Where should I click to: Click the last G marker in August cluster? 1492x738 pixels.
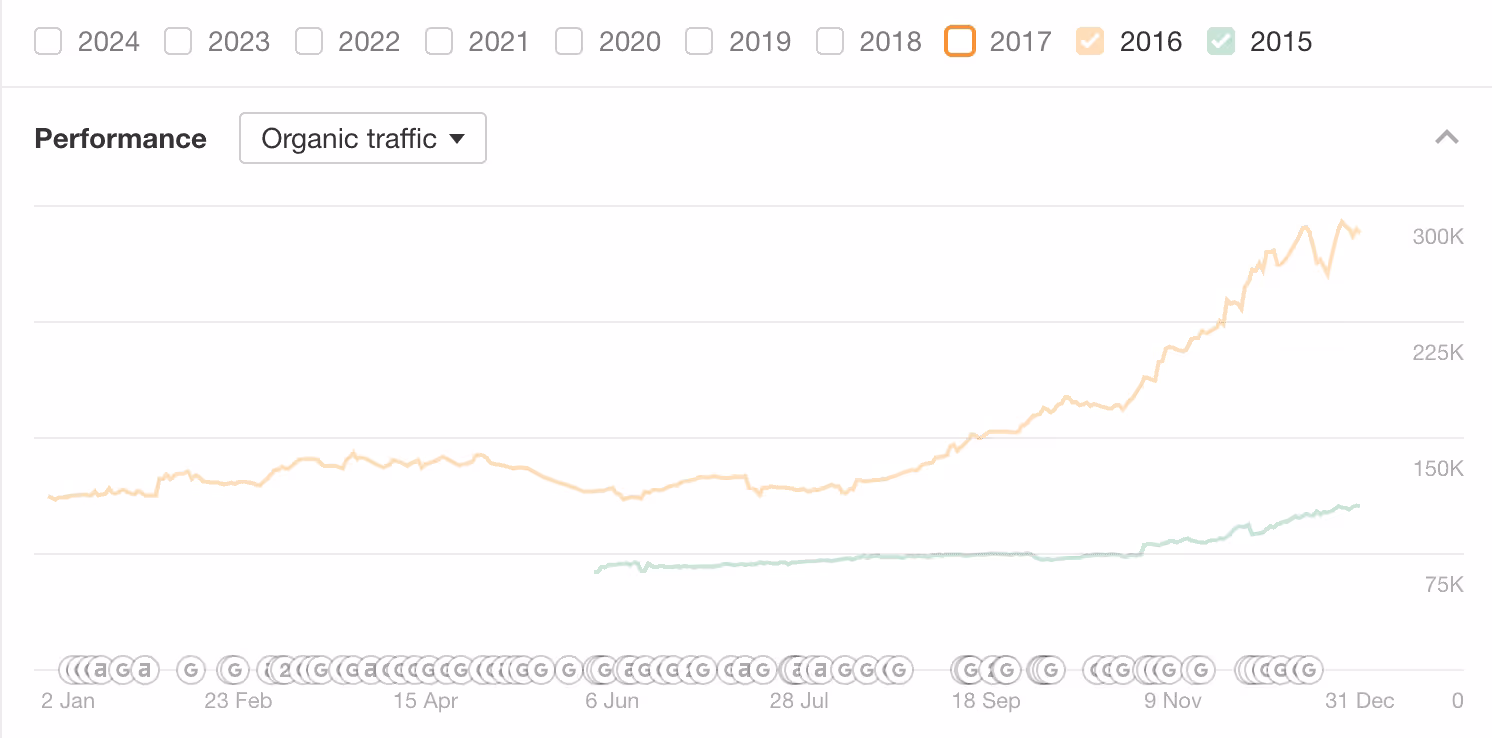point(898,669)
